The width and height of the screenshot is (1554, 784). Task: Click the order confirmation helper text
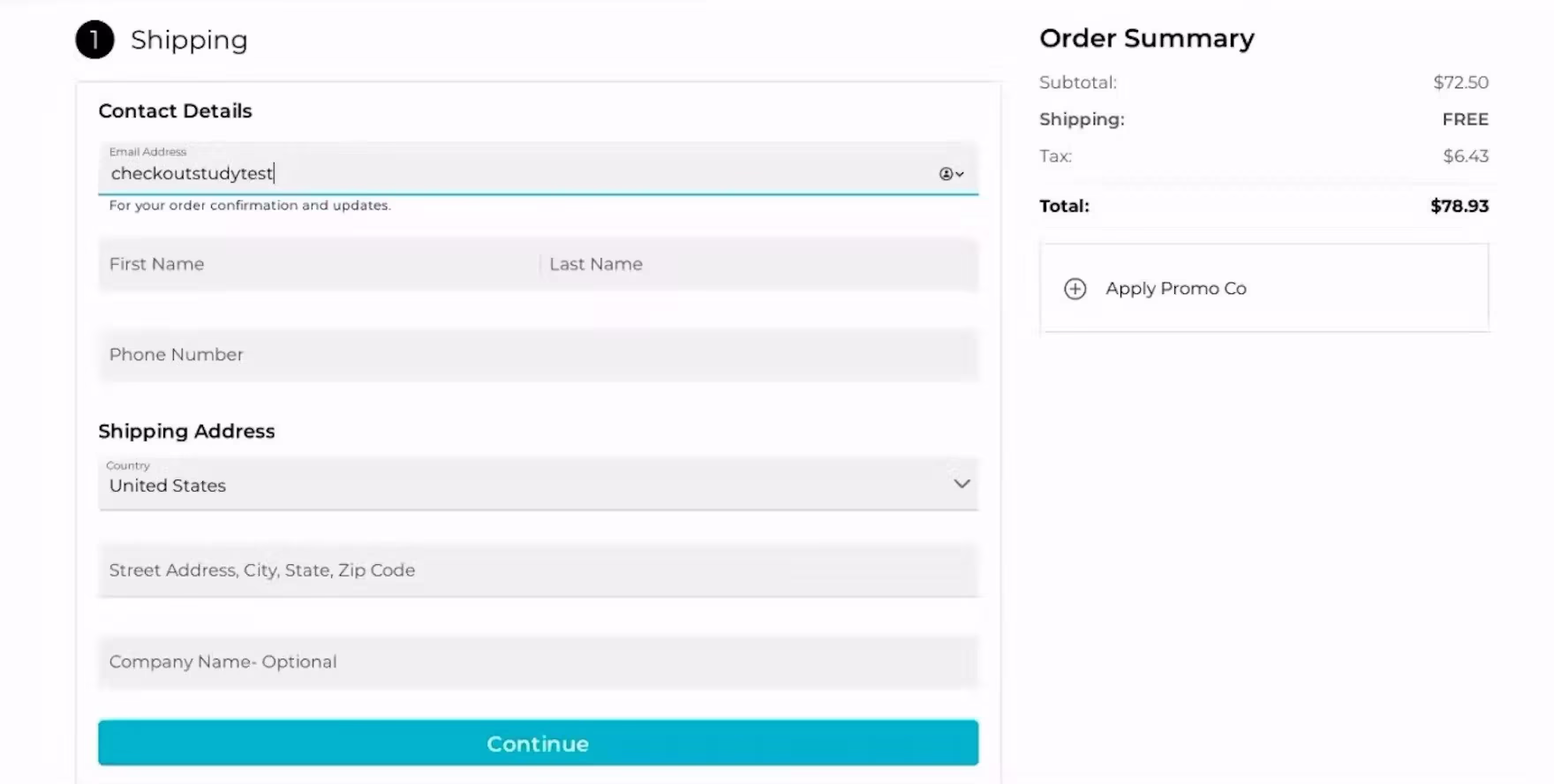click(x=250, y=206)
